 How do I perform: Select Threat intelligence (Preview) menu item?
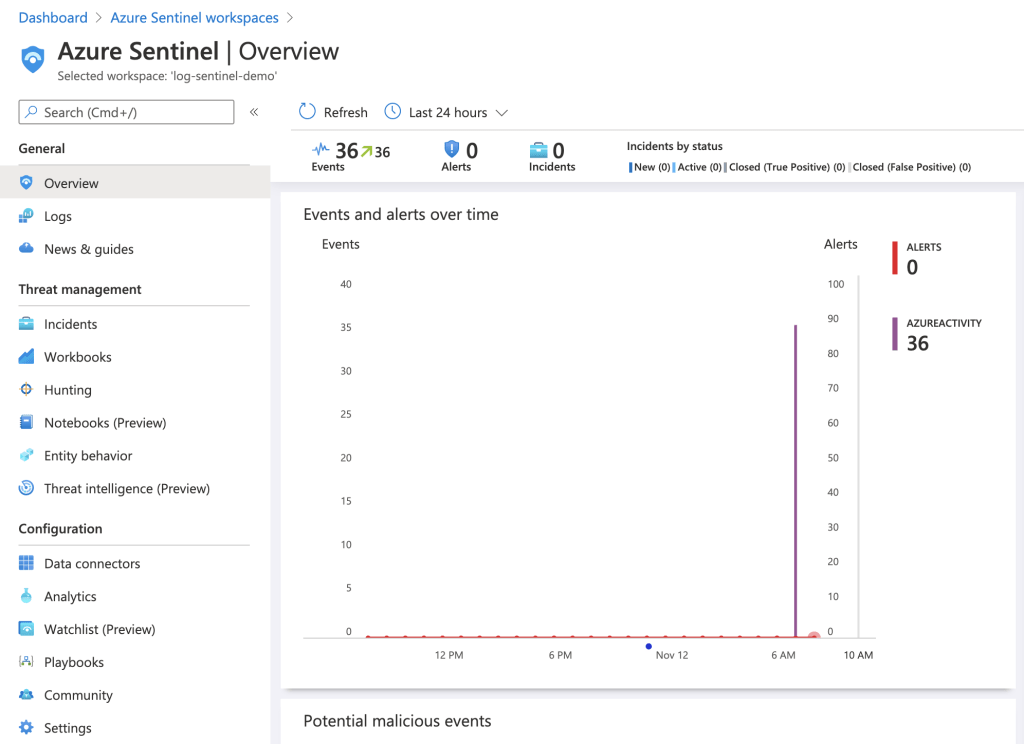coord(126,489)
